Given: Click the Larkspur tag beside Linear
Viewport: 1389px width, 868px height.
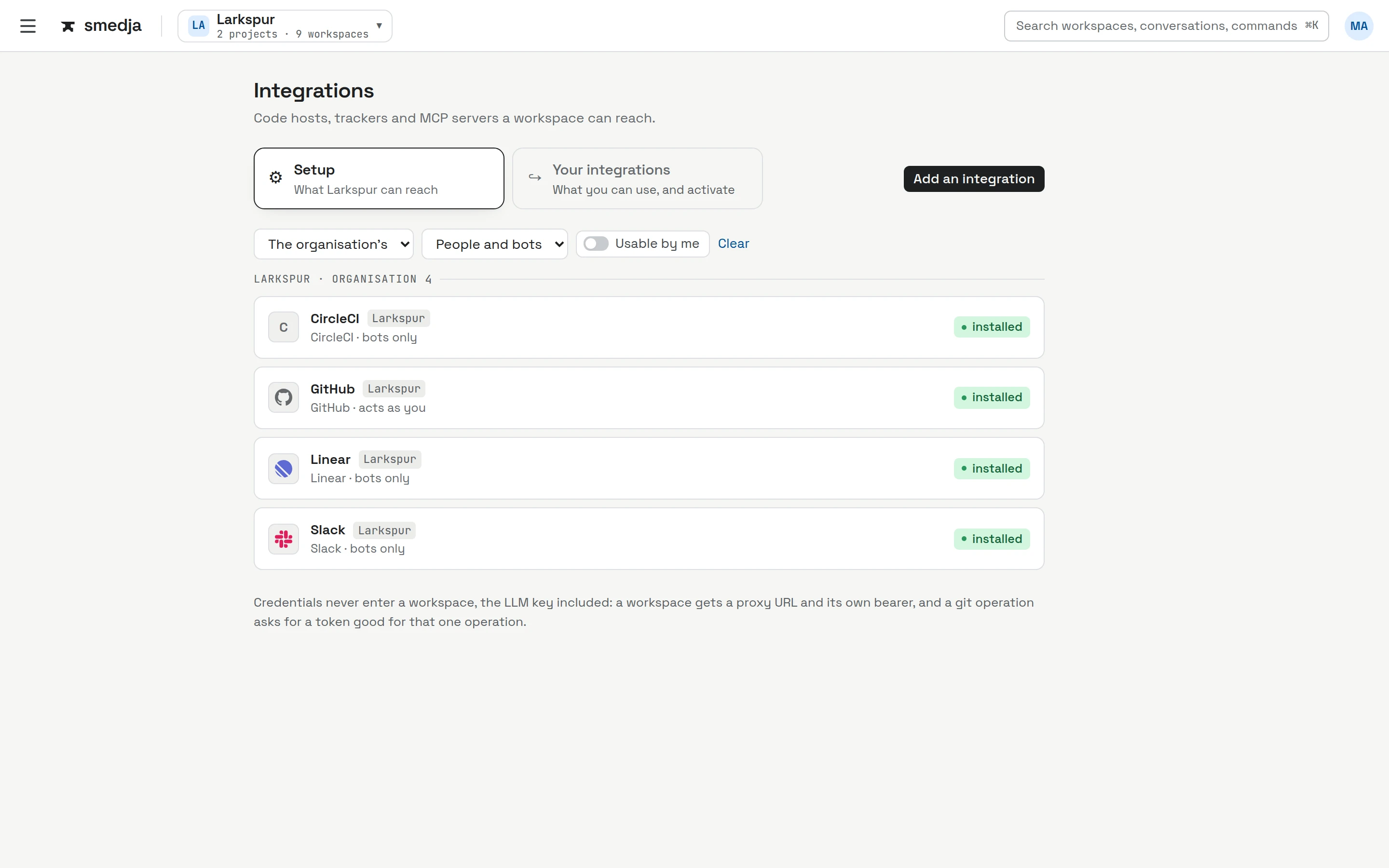Looking at the screenshot, I should [x=390, y=459].
